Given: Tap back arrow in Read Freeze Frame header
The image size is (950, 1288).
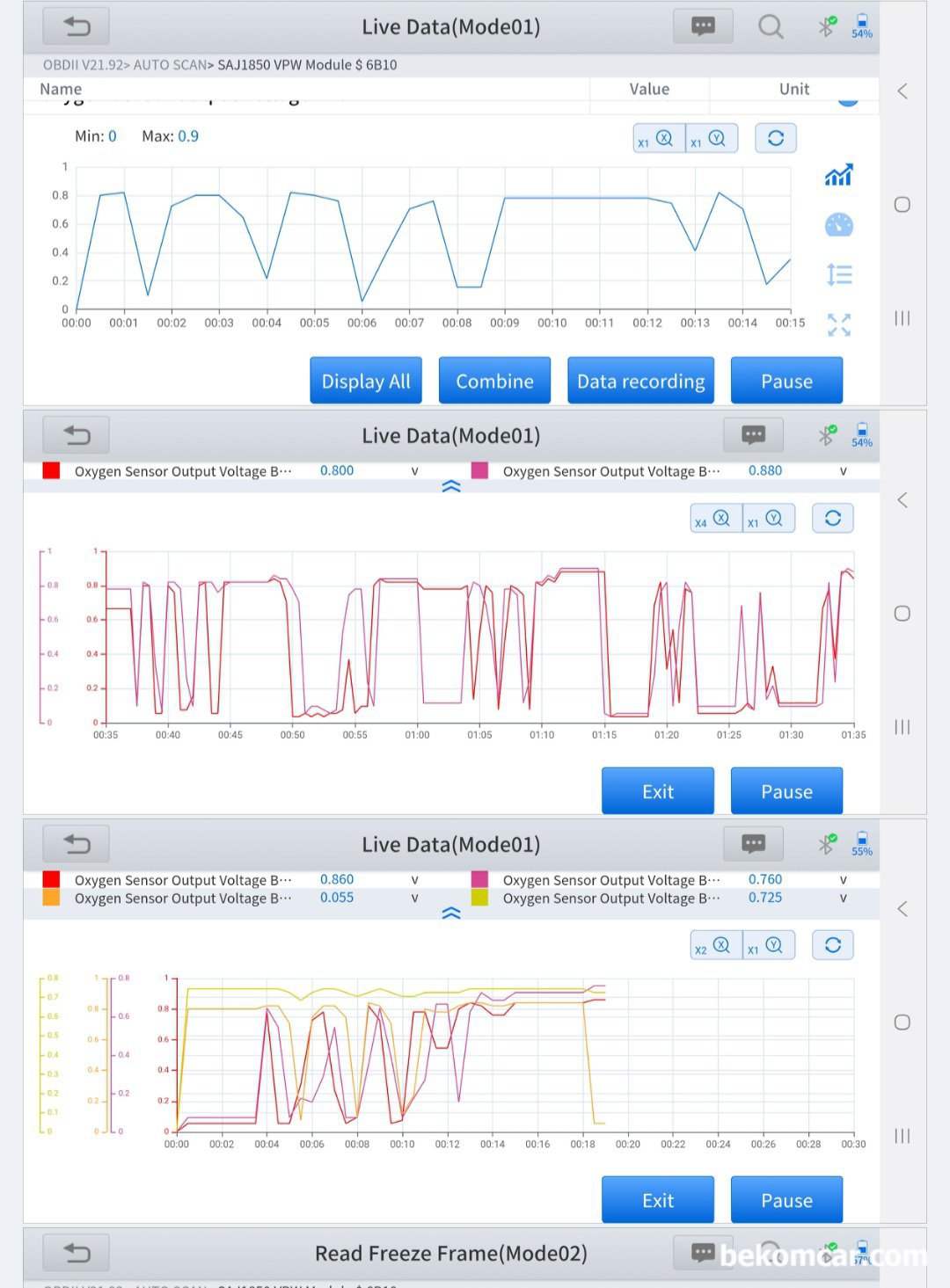Looking at the screenshot, I should coord(77,1253).
